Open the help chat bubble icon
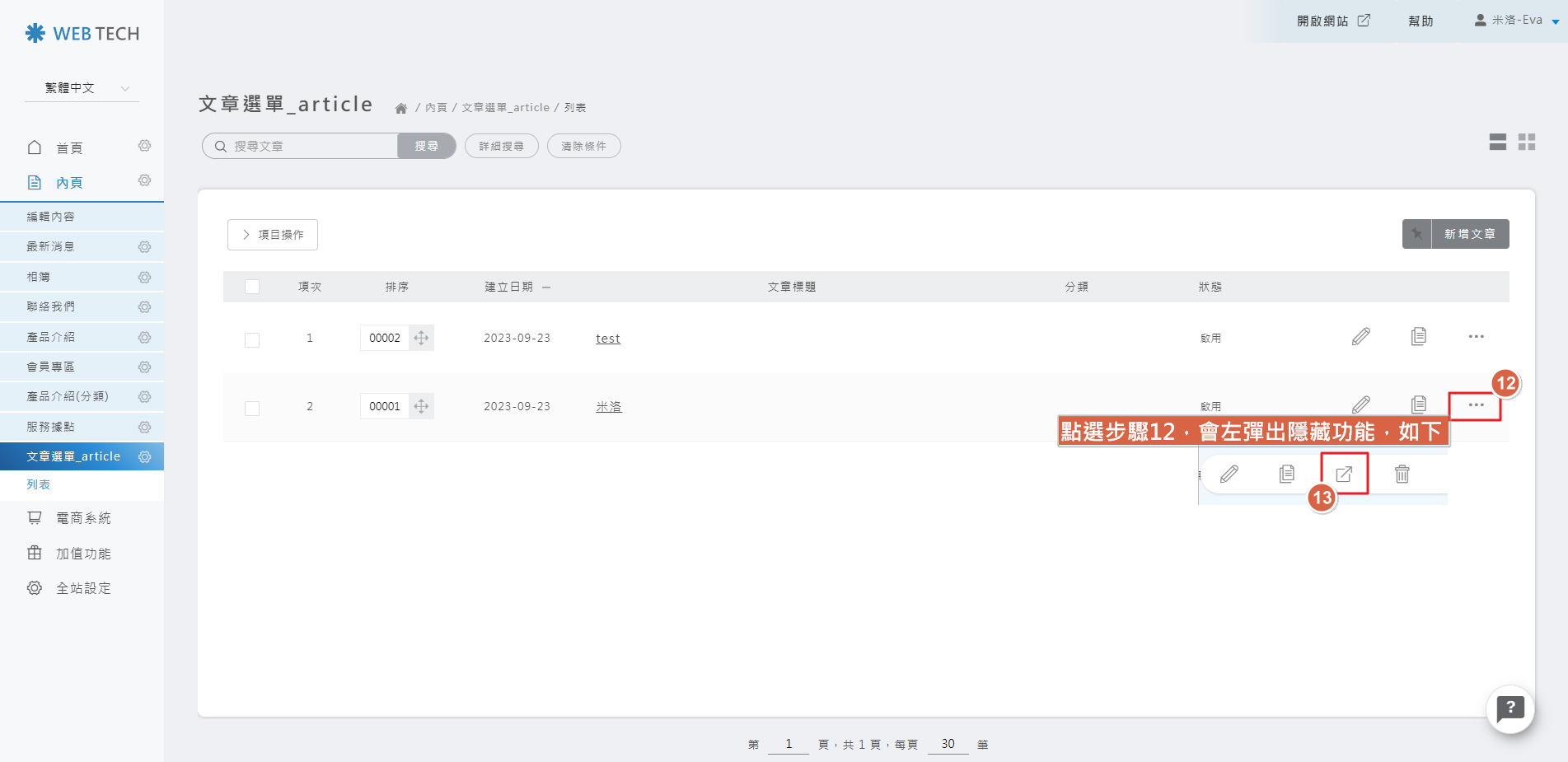This screenshot has height=762, width=1568. point(1509,708)
